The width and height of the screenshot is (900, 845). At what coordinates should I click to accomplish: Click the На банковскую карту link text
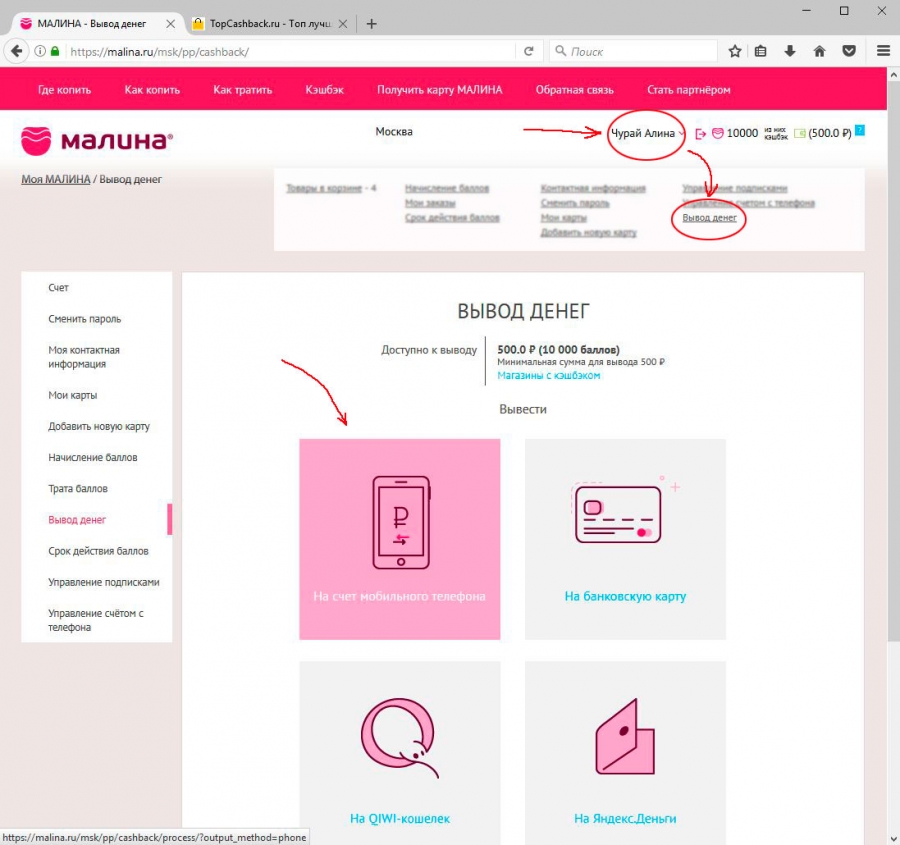625,596
